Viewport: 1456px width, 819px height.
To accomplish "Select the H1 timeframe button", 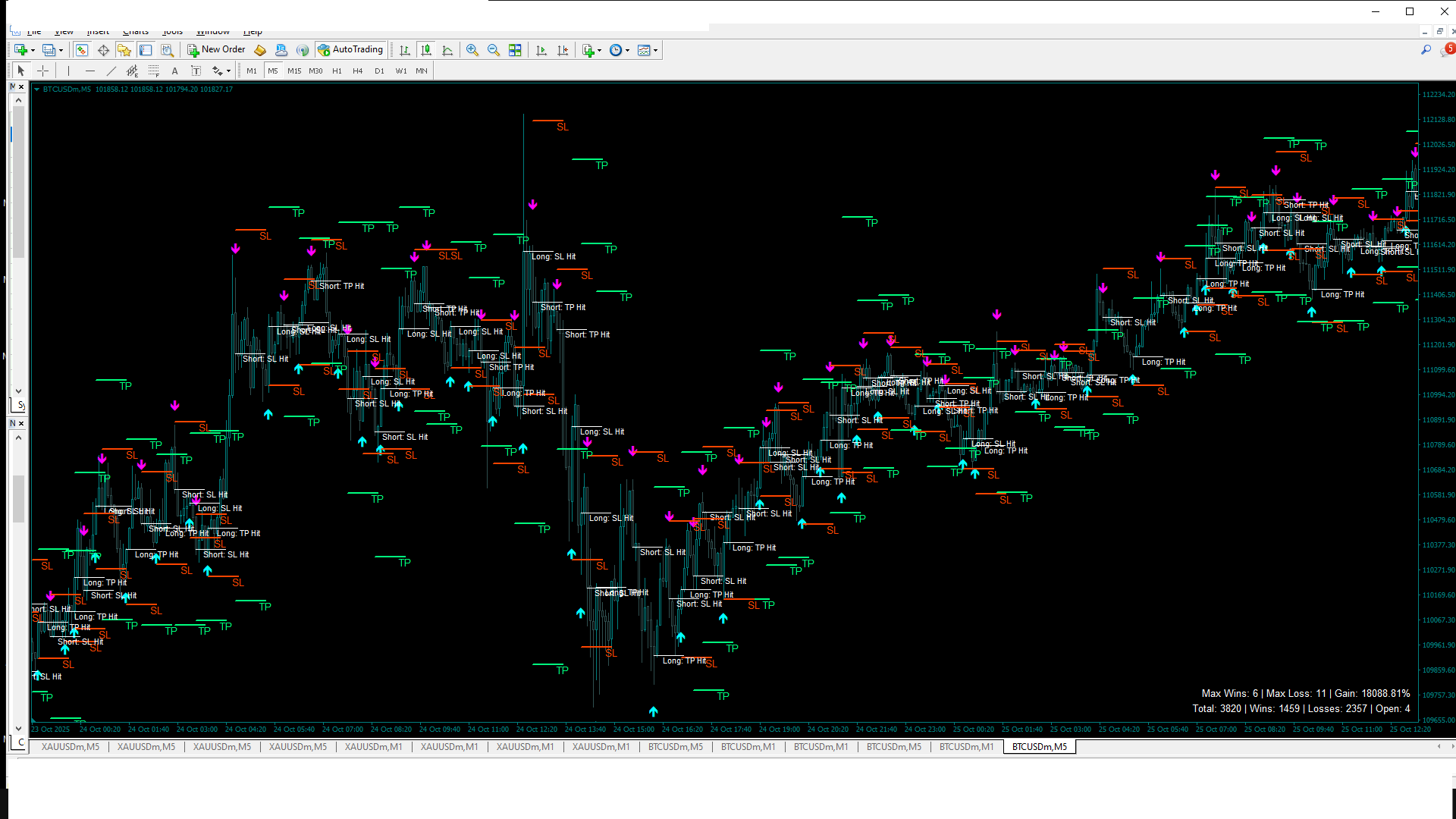I will [x=337, y=71].
